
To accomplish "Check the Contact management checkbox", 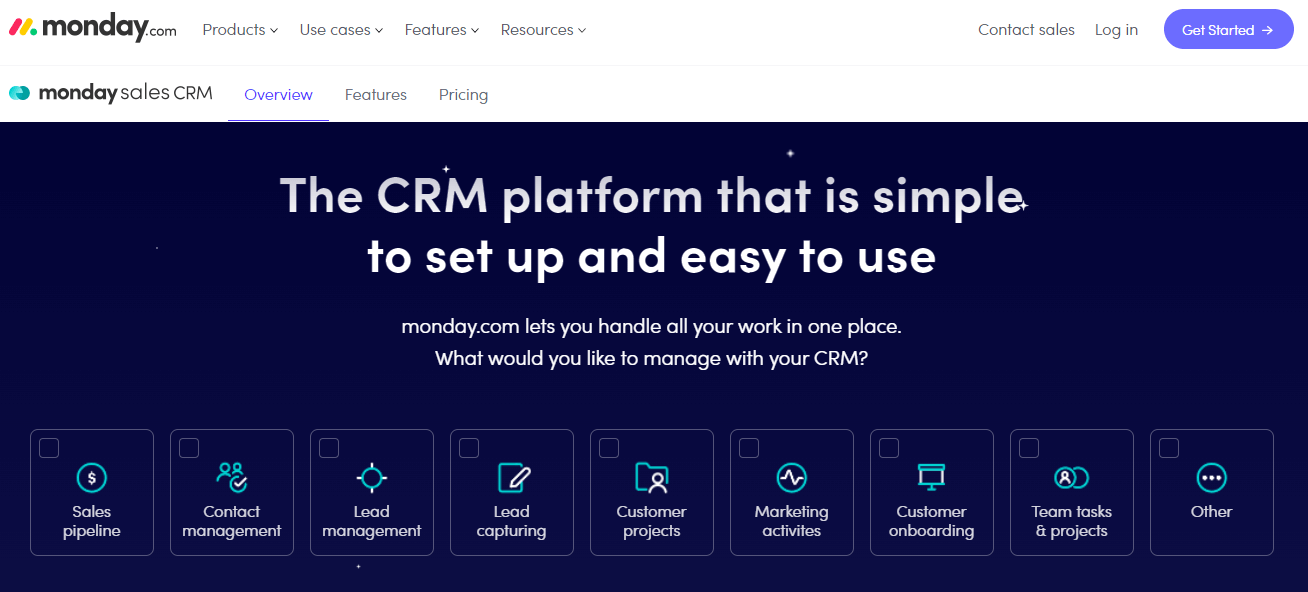I will tap(189, 448).
